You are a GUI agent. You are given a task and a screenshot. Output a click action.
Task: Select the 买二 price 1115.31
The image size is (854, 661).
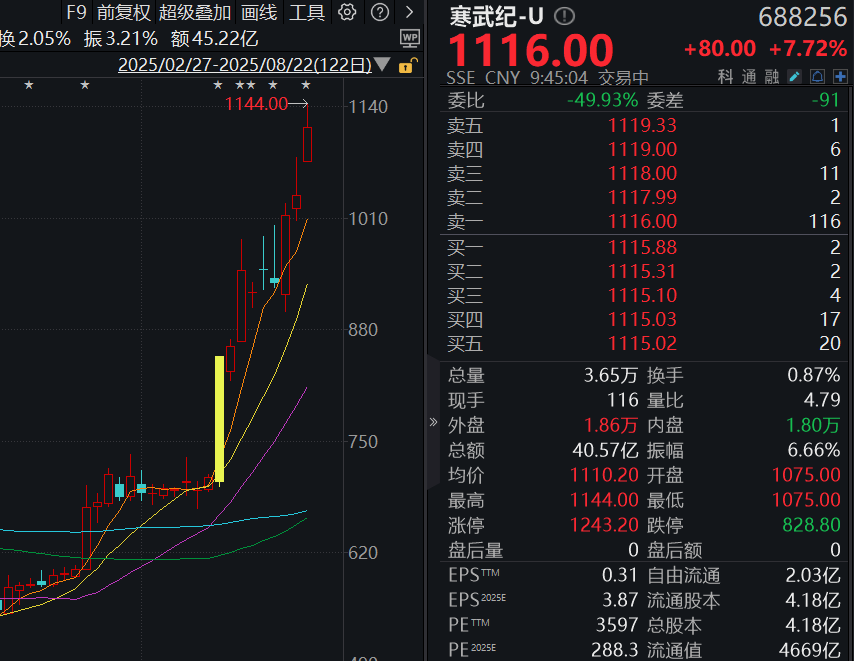[x=642, y=272]
